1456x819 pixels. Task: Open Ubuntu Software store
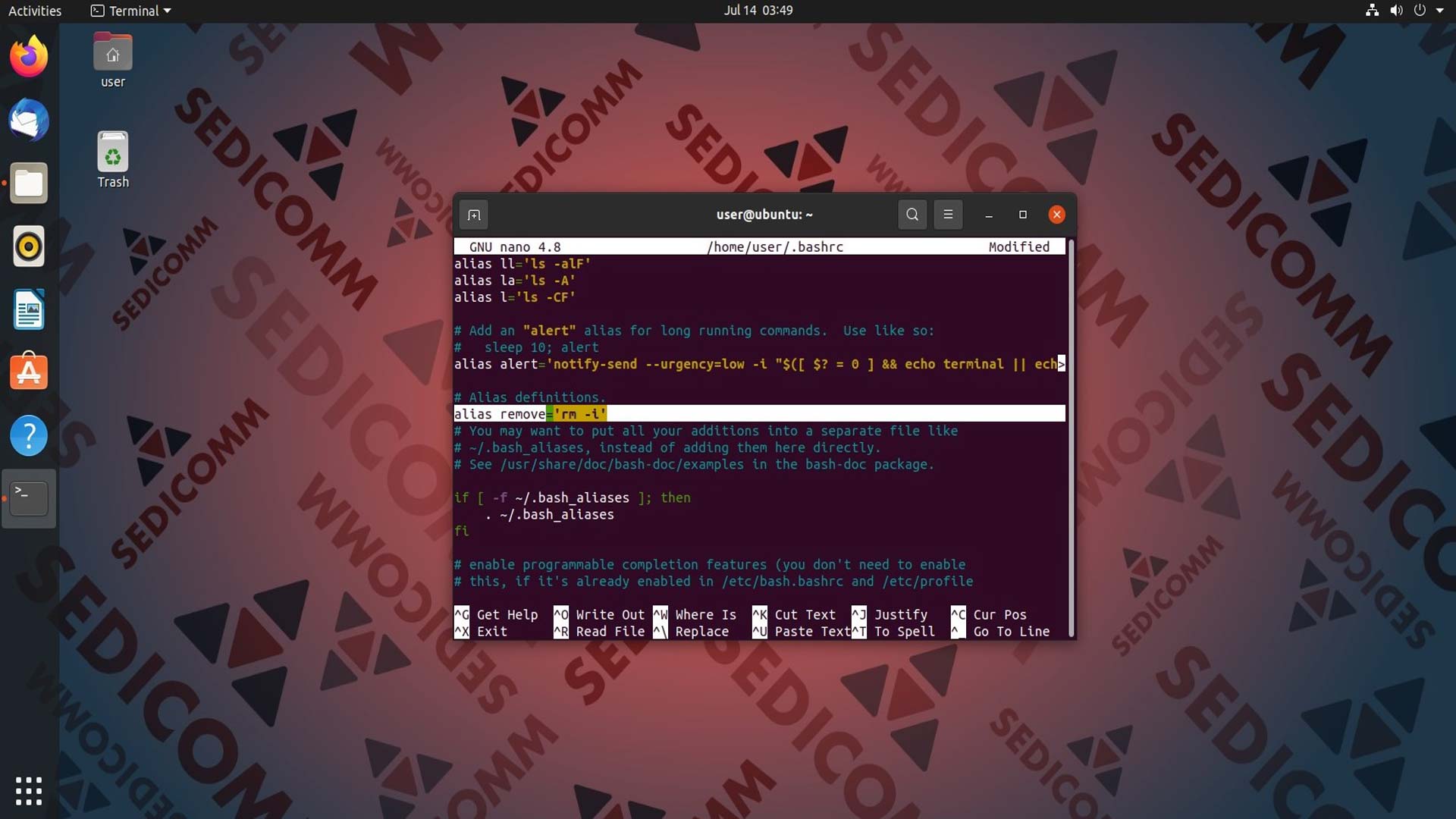29,372
